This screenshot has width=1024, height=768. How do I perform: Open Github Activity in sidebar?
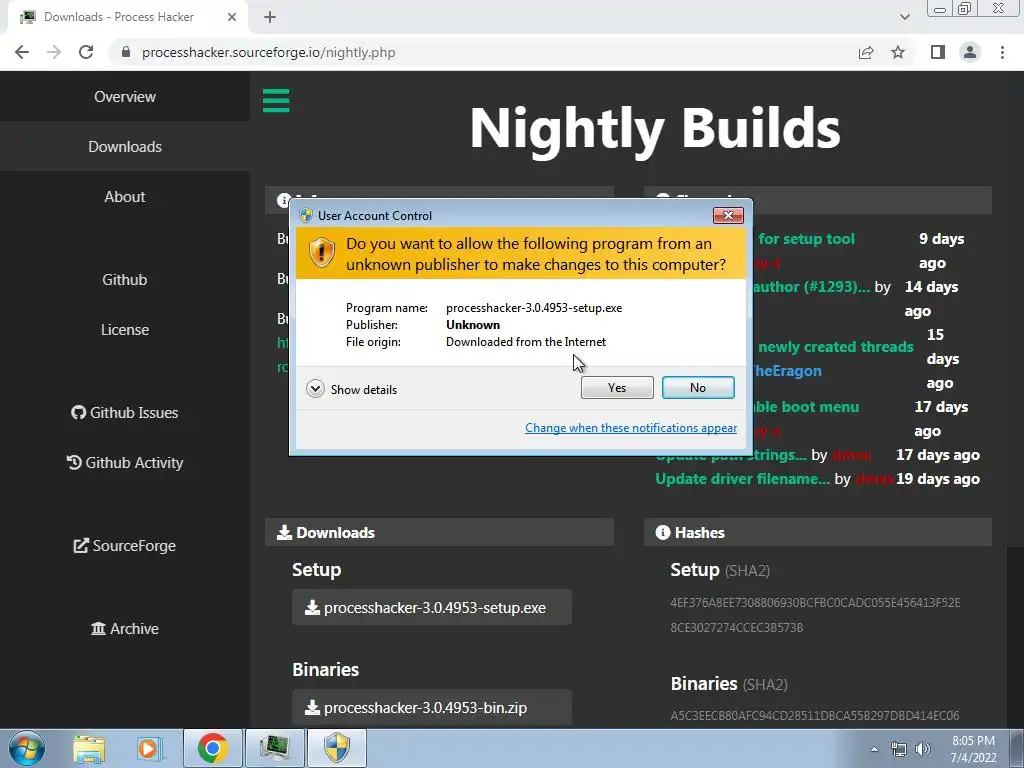(125, 463)
